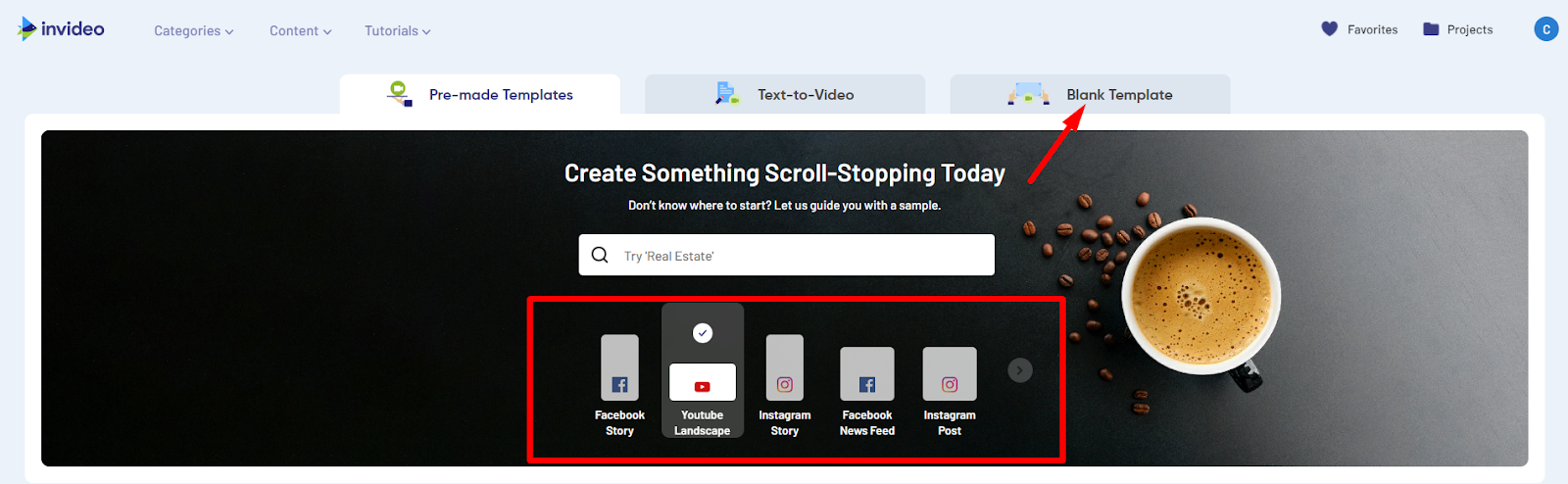Select the Pre-made Templates tab
The width and height of the screenshot is (1568, 484).
(x=480, y=94)
